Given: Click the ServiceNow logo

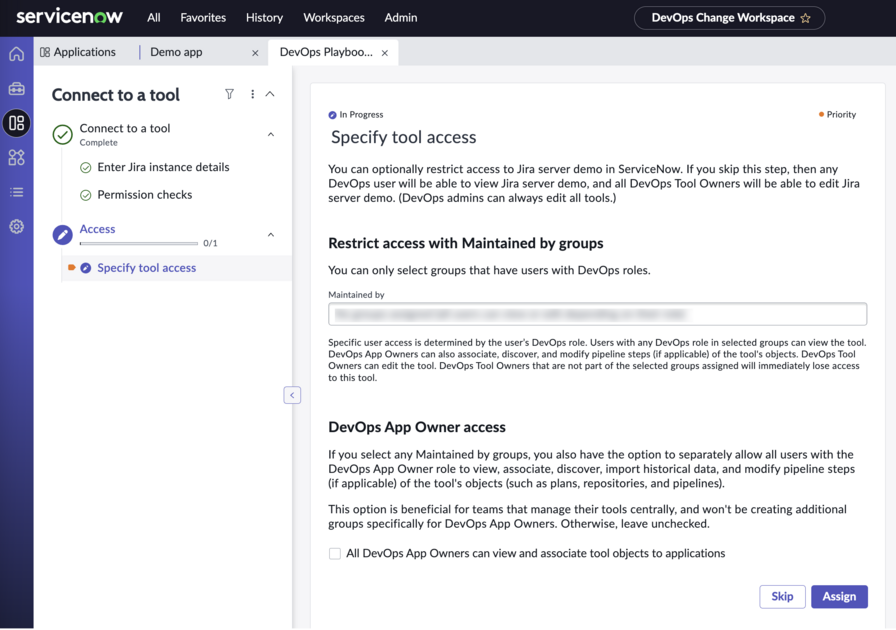Looking at the screenshot, I should click(69, 17).
